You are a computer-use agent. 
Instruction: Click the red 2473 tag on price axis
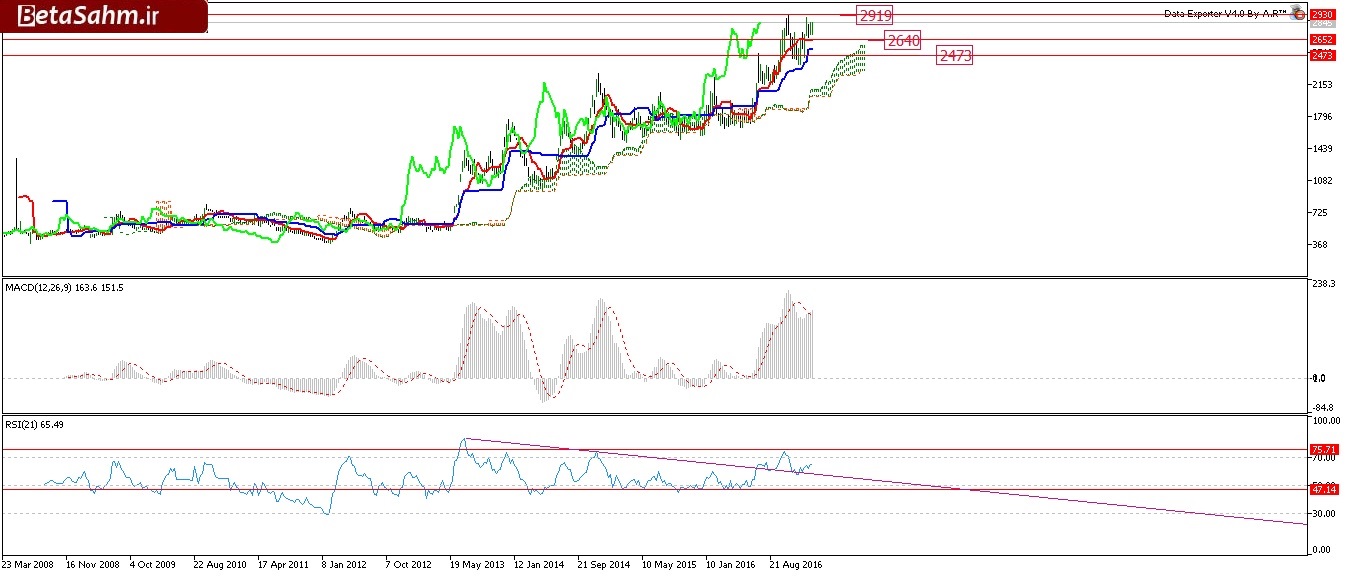pyautogui.click(x=1322, y=55)
